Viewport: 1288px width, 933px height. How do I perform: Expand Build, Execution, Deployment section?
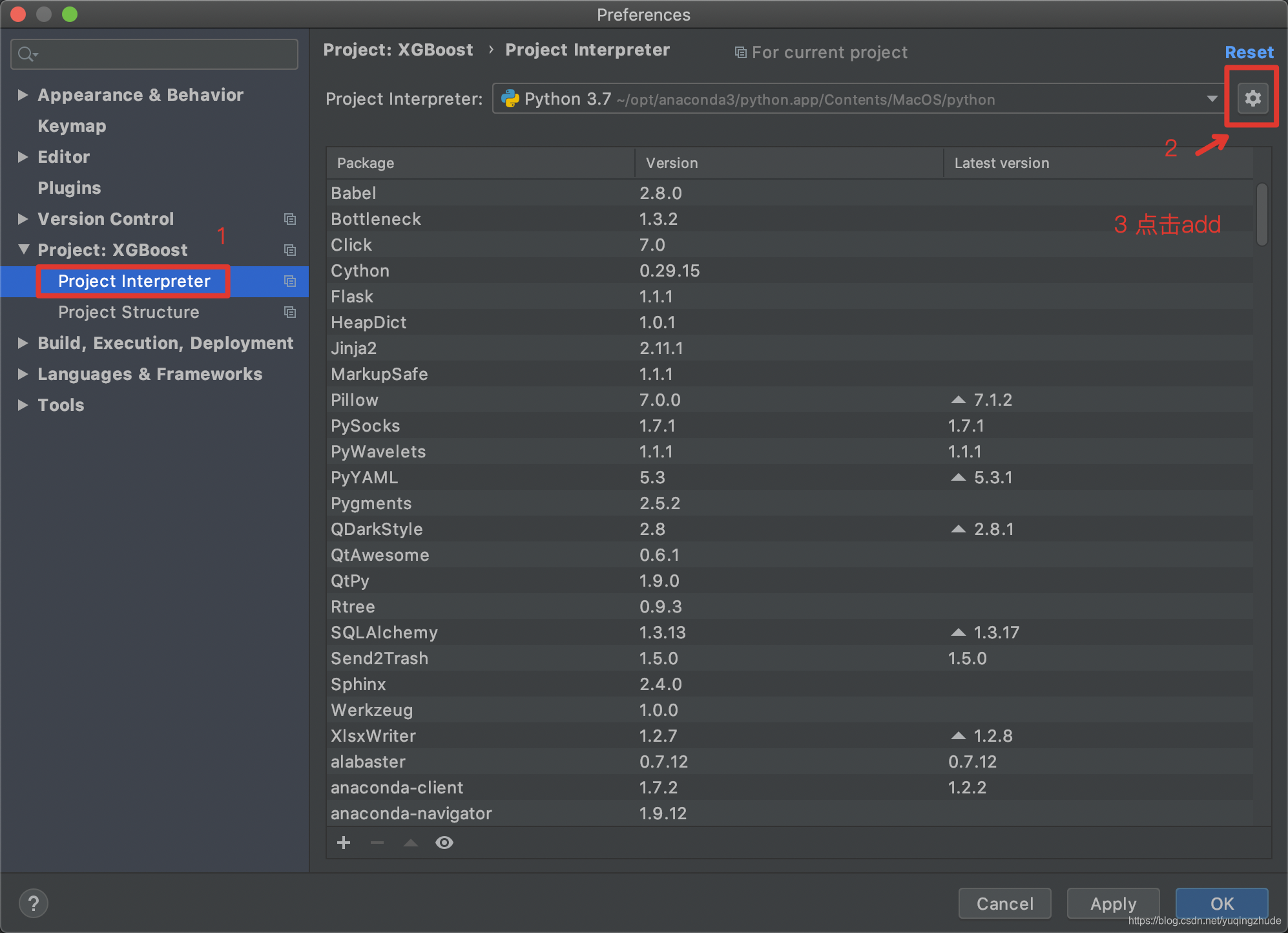point(23,343)
